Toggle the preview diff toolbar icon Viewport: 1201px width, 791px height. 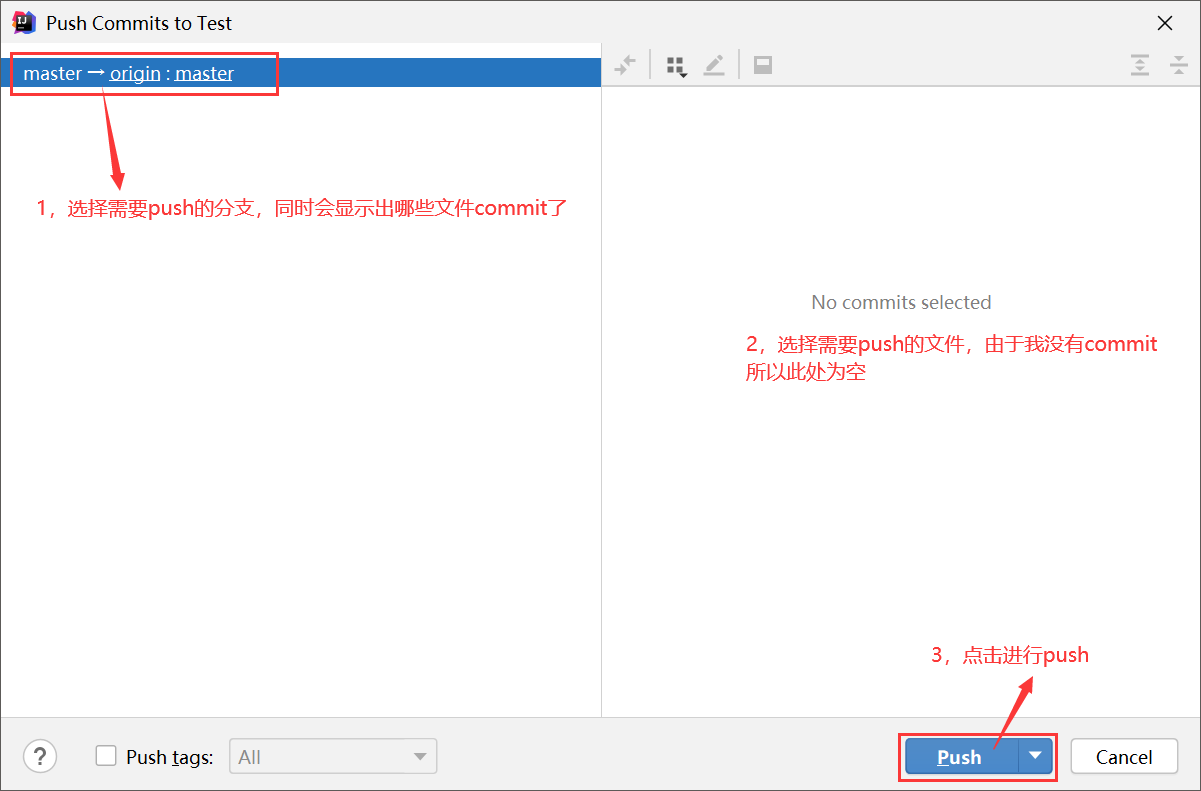[x=763, y=66]
